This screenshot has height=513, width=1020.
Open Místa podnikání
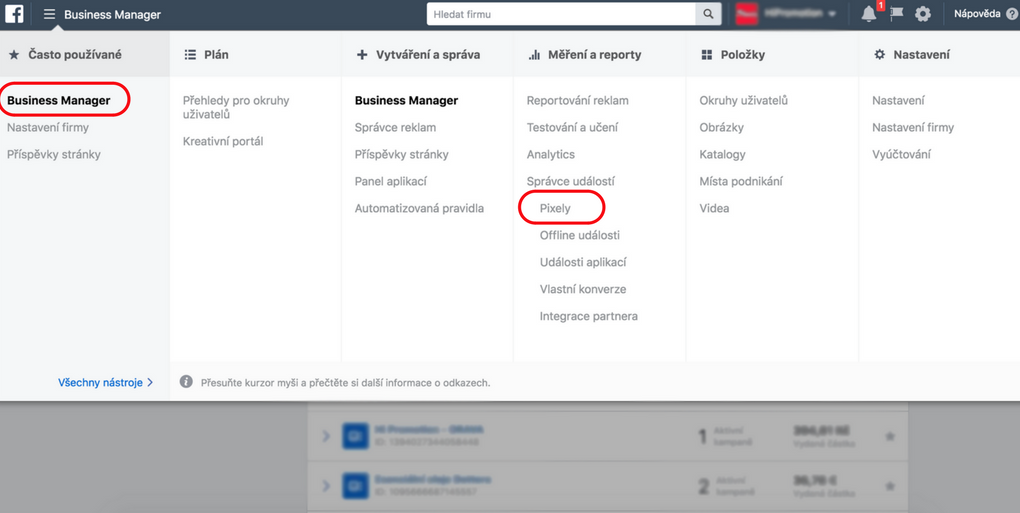[x=741, y=181]
